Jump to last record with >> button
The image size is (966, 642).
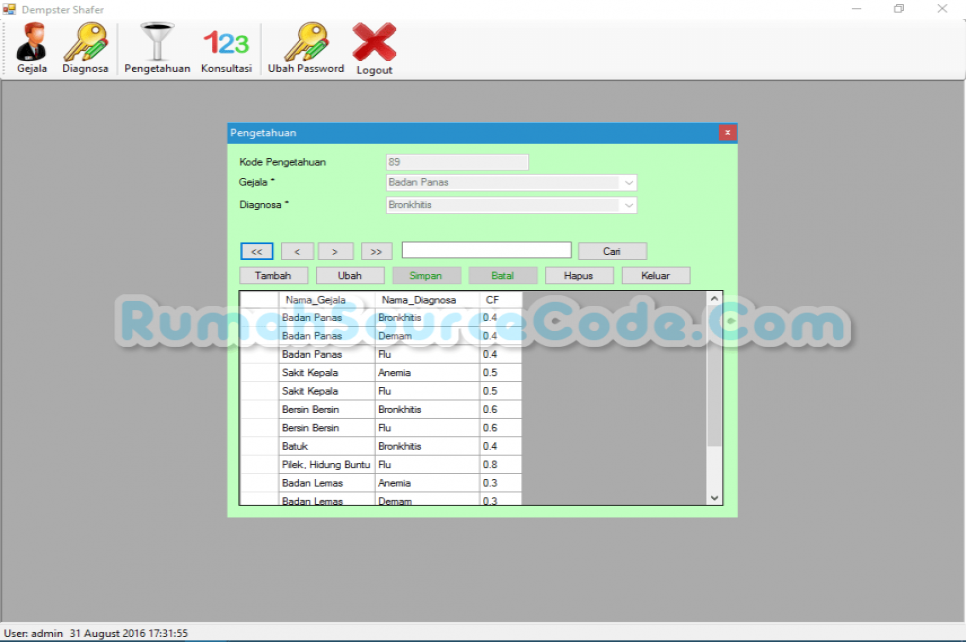[376, 251]
